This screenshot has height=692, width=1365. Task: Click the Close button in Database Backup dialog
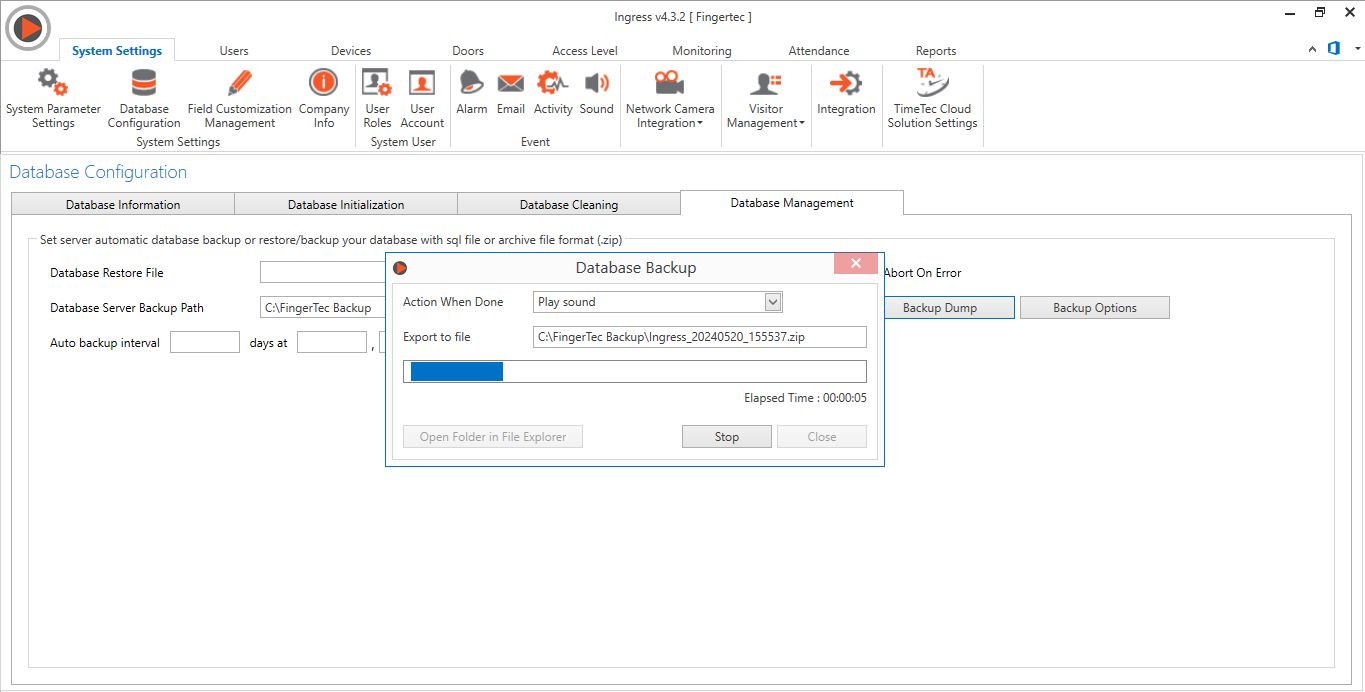(822, 437)
